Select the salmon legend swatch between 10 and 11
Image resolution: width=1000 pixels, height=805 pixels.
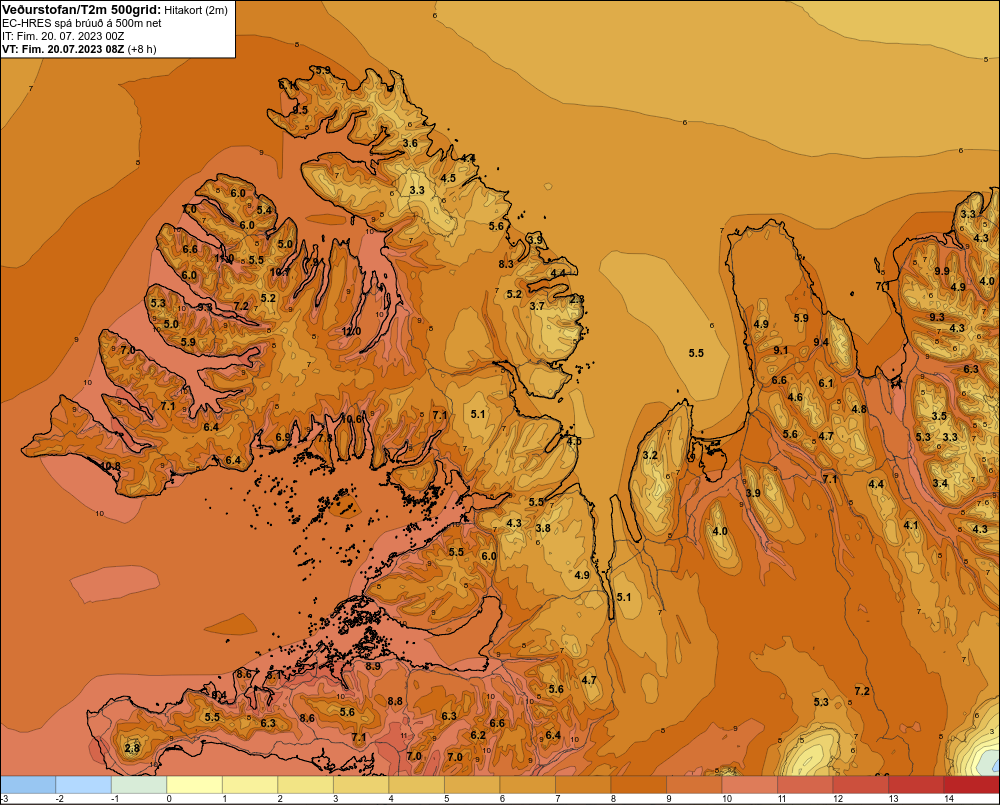click(749, 785)
